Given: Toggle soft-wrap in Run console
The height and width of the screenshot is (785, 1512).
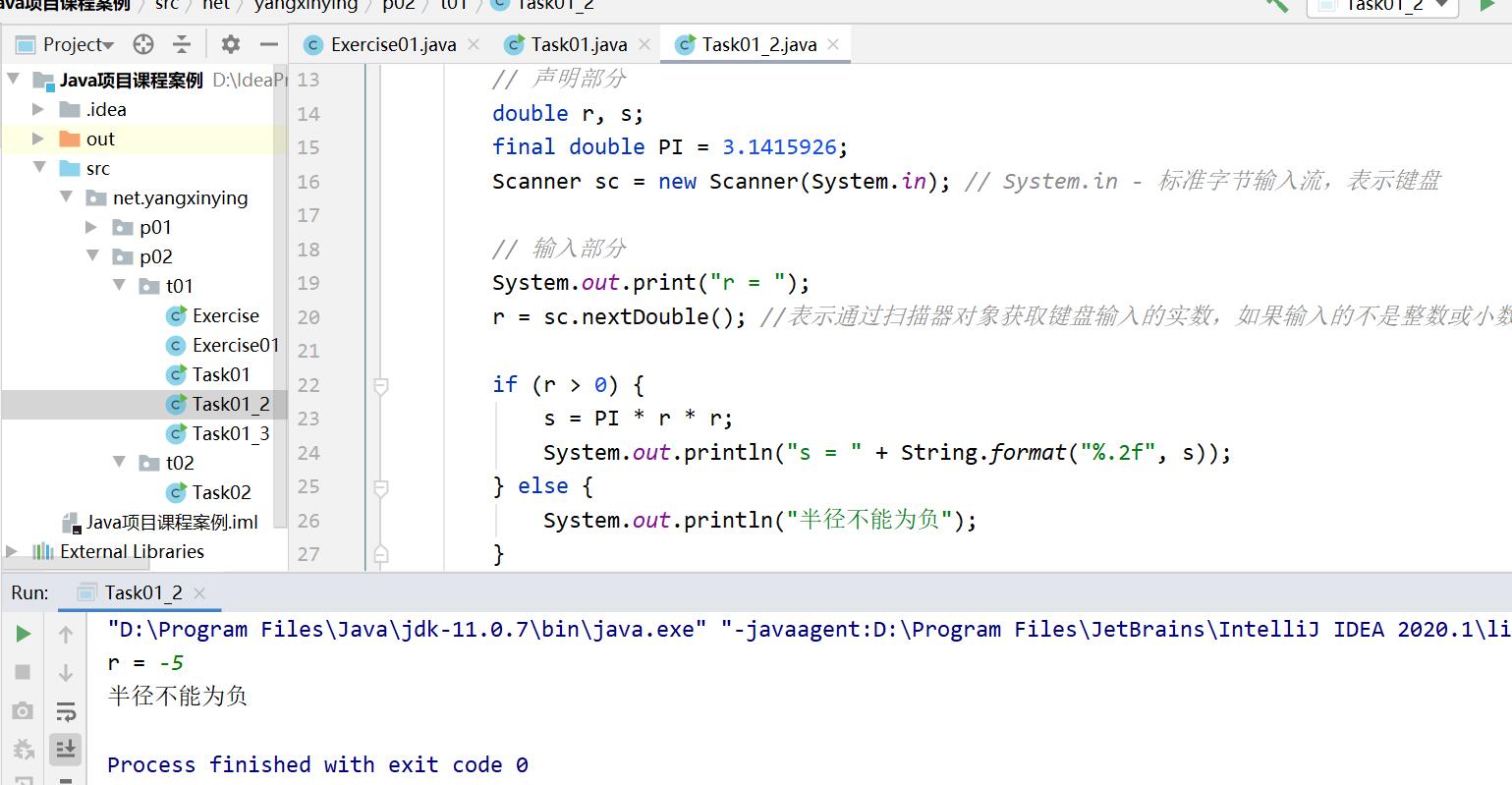Looking at the screenshot, I should (x=66, y=711).
